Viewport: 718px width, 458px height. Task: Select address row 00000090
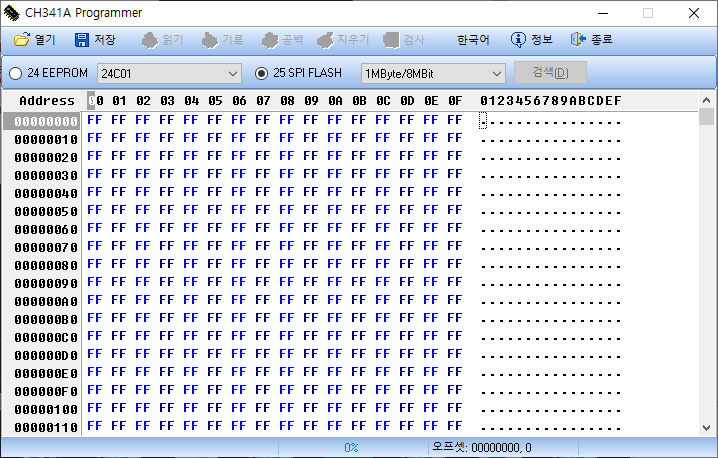pyautogui.click(x=46, y=284)
